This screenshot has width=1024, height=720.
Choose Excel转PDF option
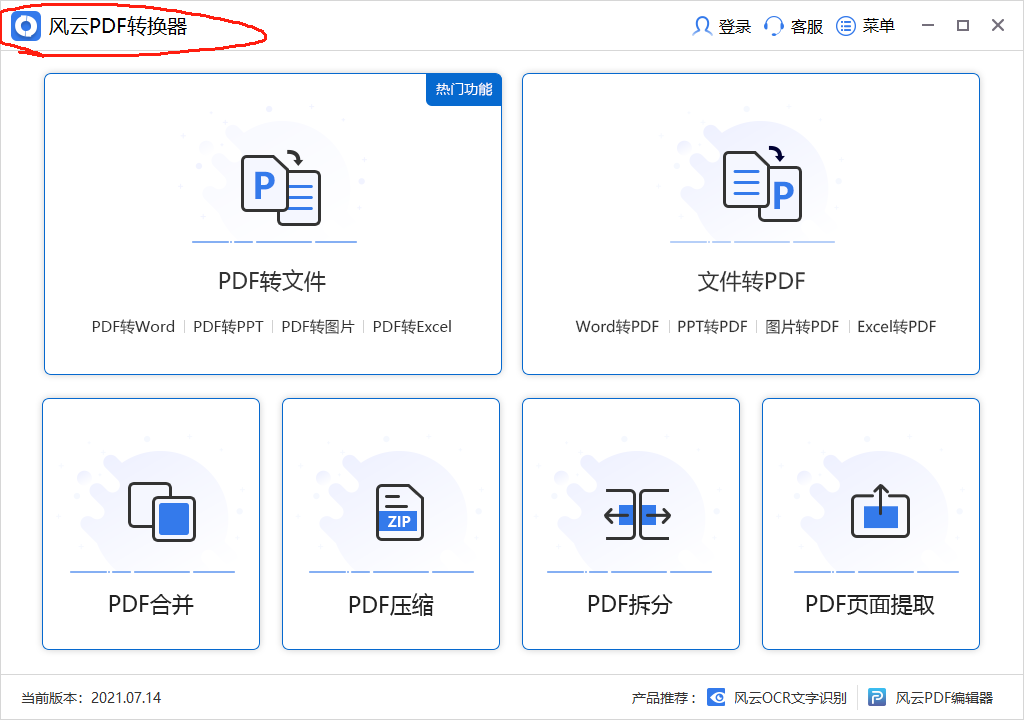pos(897,327)
